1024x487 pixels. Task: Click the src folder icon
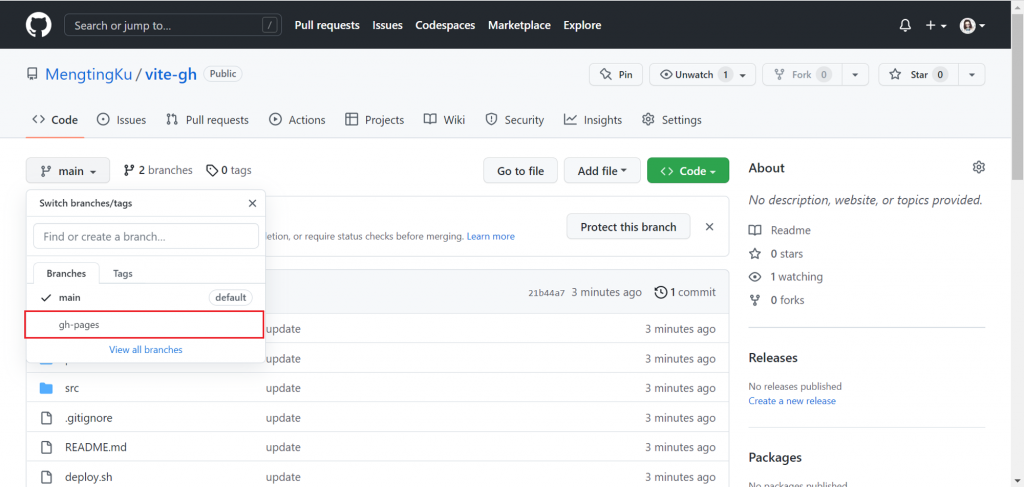coord(46,388)
